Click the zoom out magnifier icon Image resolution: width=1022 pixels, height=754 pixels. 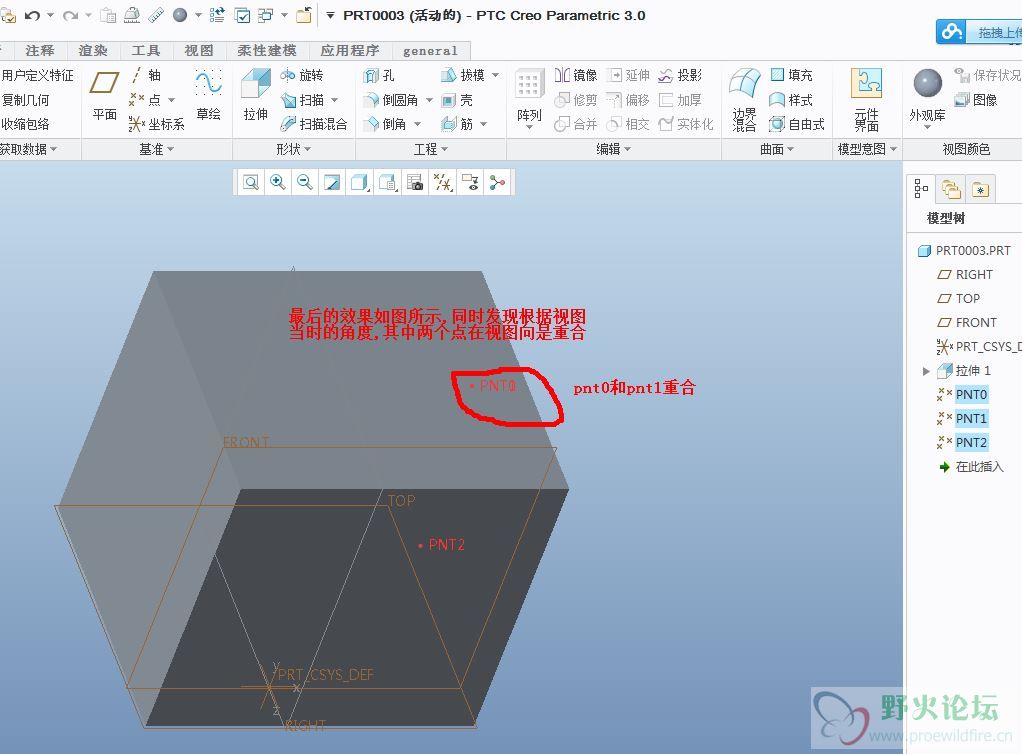pyautogui.click(x=304, y=182)
